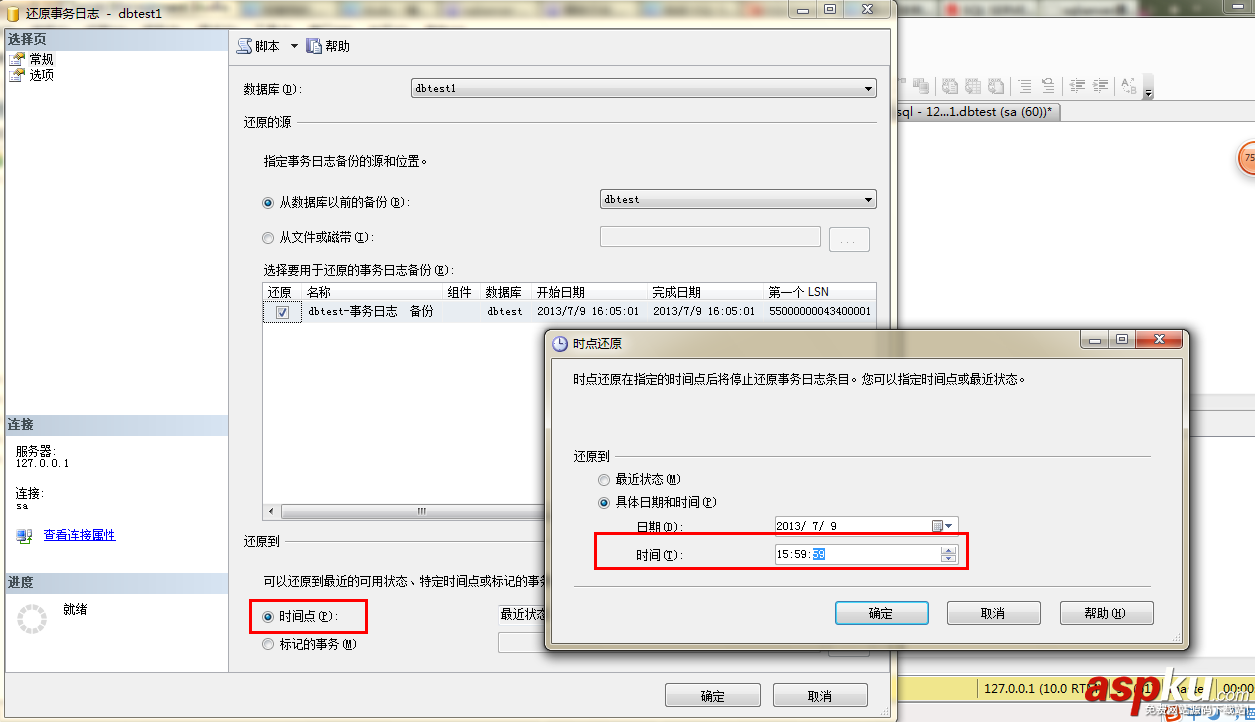Image resolution: width=1255 pixels, height=722 pixels.
Task: Expand the dbtest backup source dropdown
Action: pyautogui.click(x=867, y=199)
